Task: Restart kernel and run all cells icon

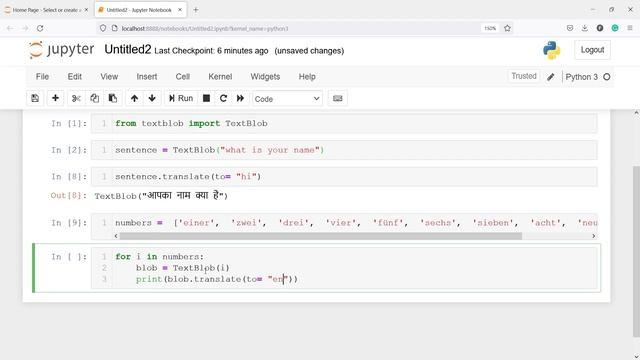Action: pyautogui.click(x=240, y=98)
